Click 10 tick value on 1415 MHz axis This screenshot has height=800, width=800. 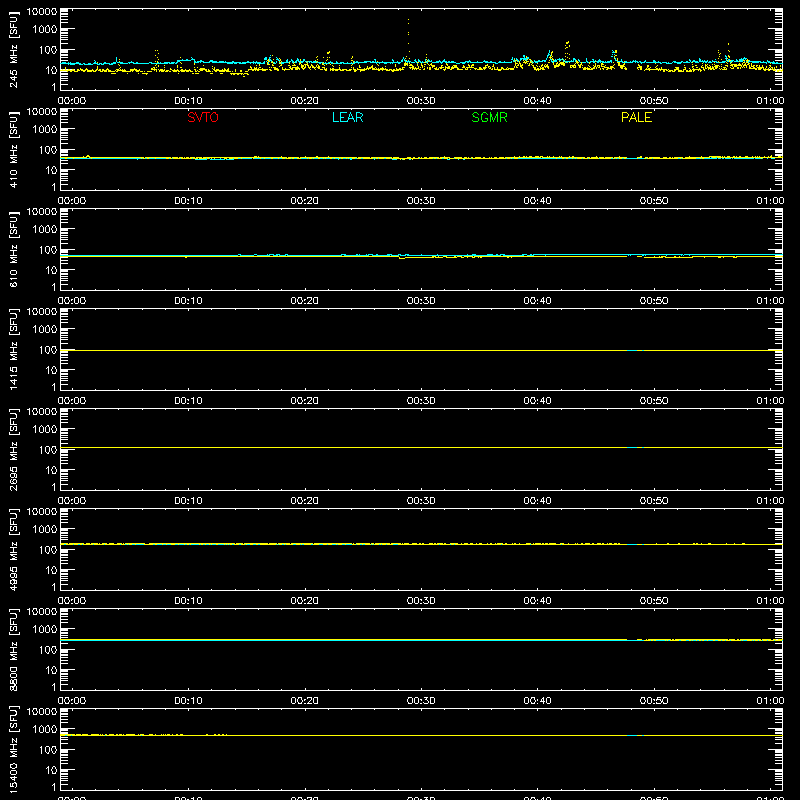(51, 370)
